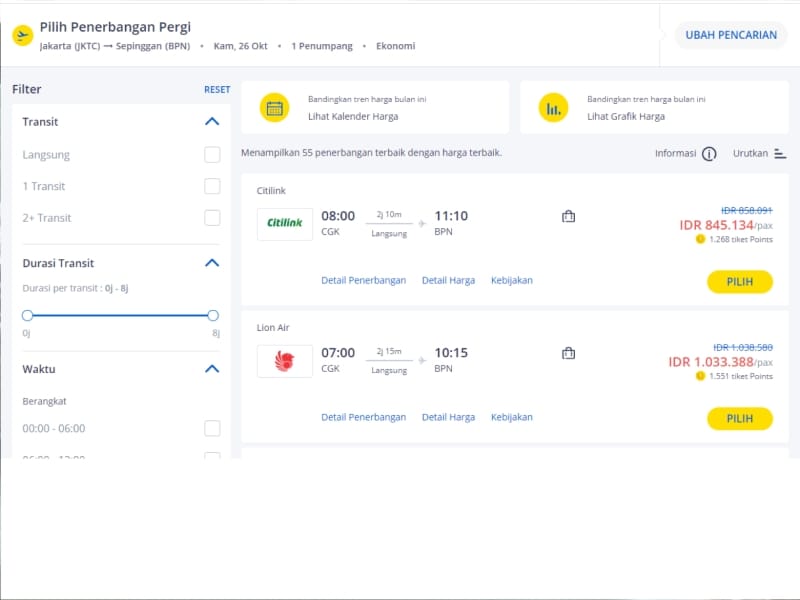Click the yellow airplane icon in header
This screenshot has height=600, width=800.
[22, 35]
